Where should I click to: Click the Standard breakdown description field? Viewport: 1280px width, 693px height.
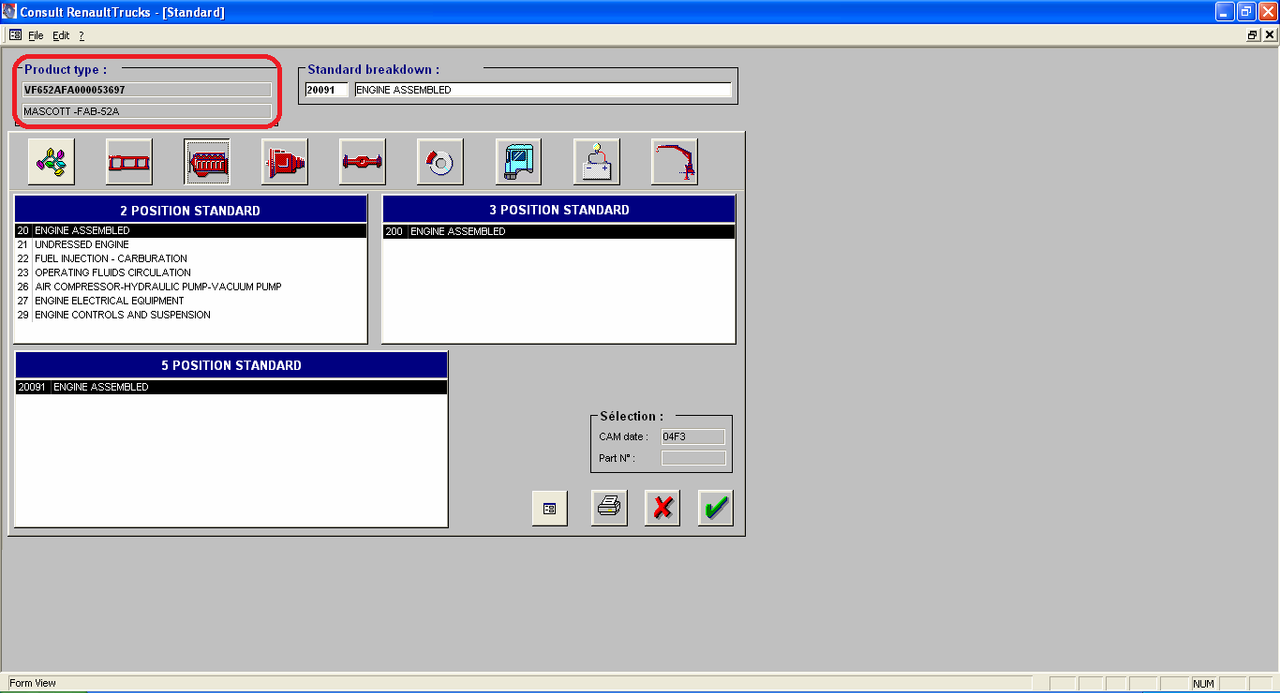tap(543, 90)
